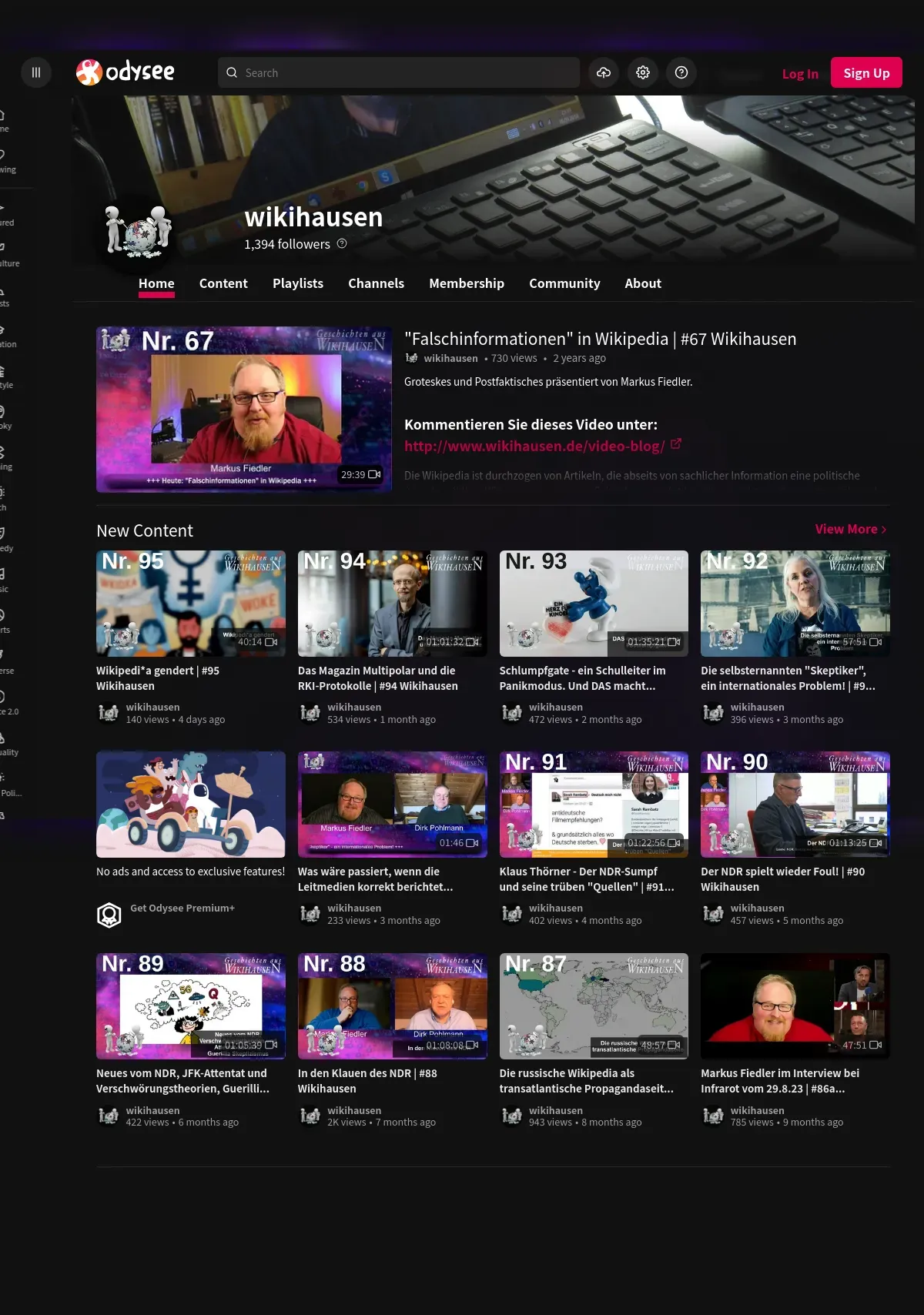Screen dimensions: 924x1315
Task: Open title 'In den Klauen des NDR | #88'
Action: 367,1081
